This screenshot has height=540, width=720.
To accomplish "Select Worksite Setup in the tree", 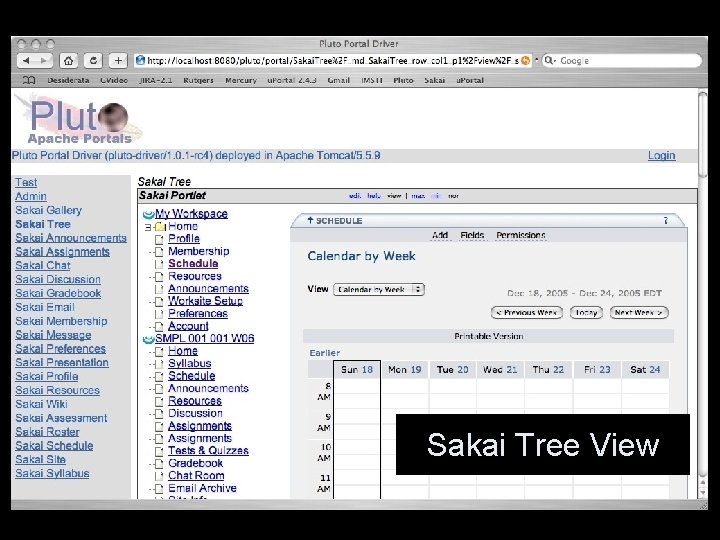I will click(205, 301).
